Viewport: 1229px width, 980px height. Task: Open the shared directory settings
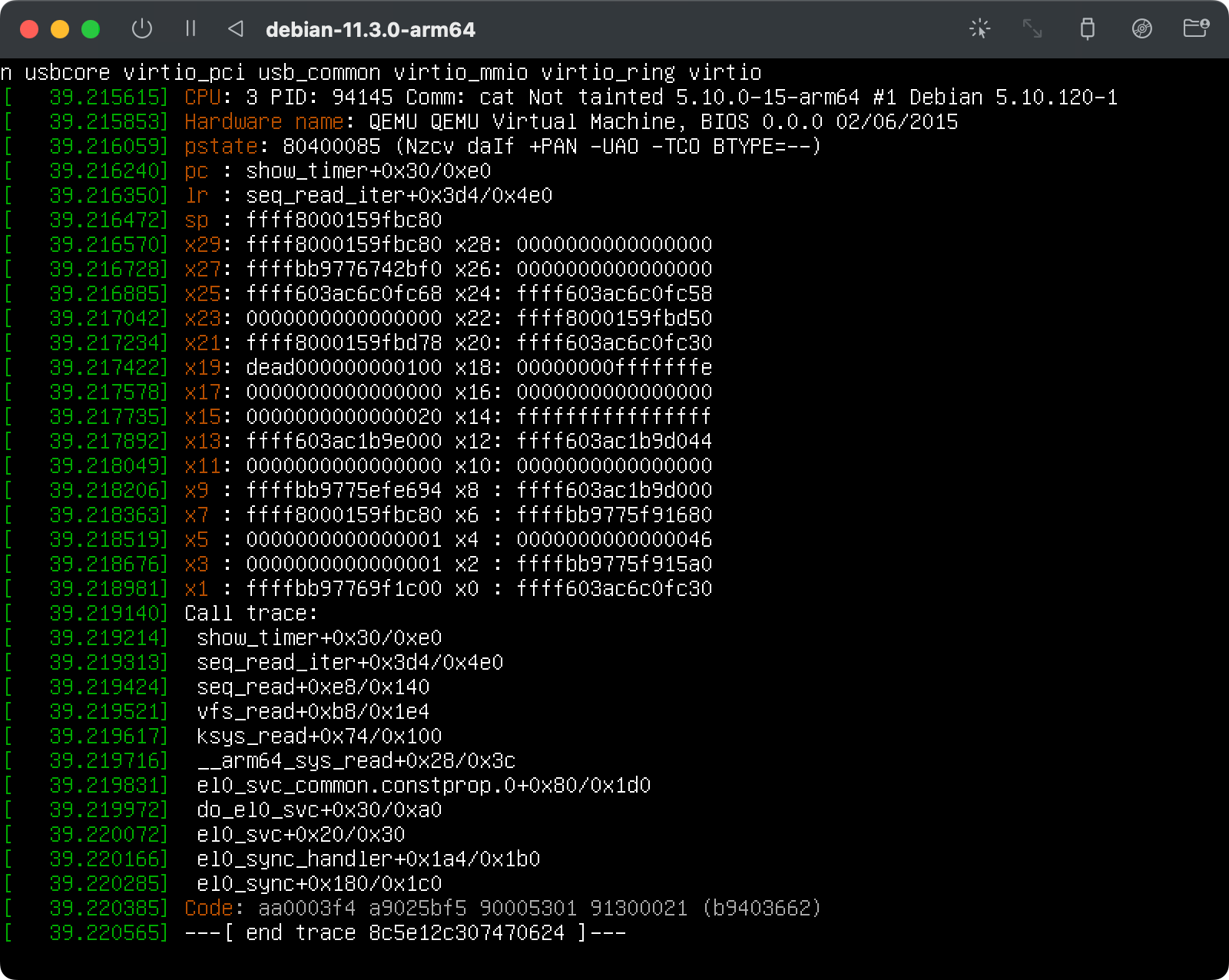coord(1195,28)
